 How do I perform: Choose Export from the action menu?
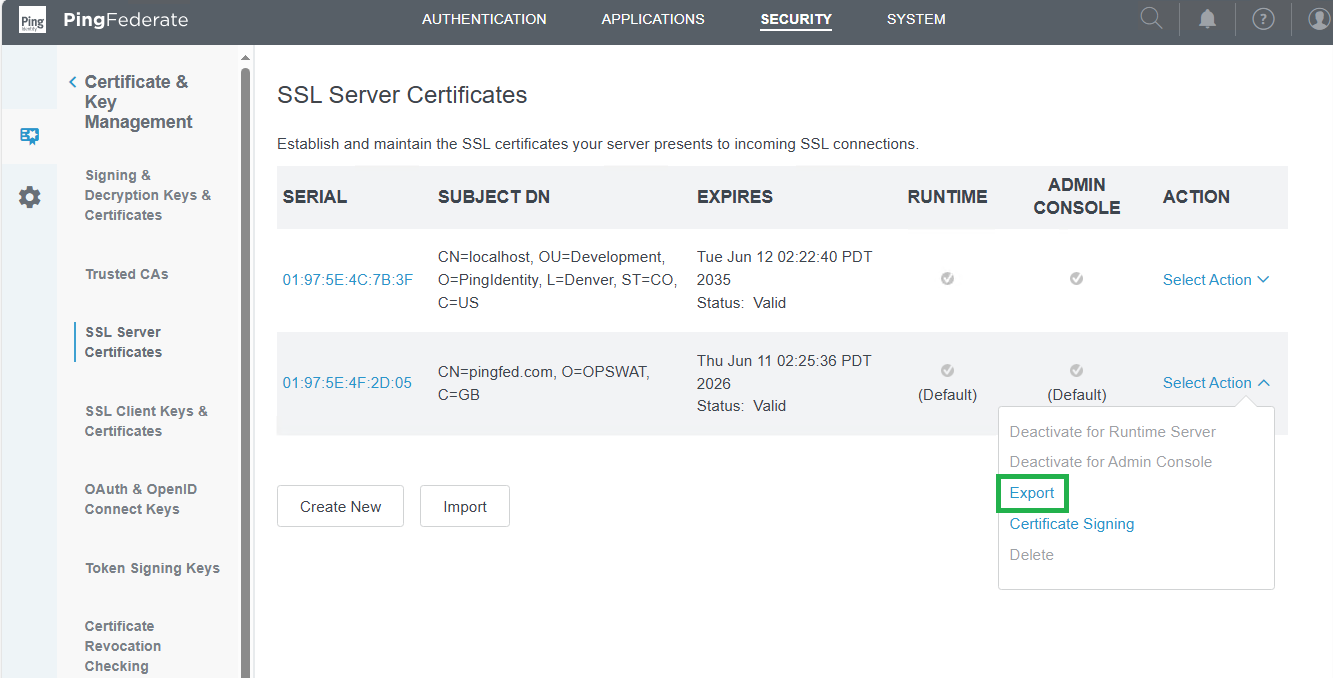tap(1032, 493)
